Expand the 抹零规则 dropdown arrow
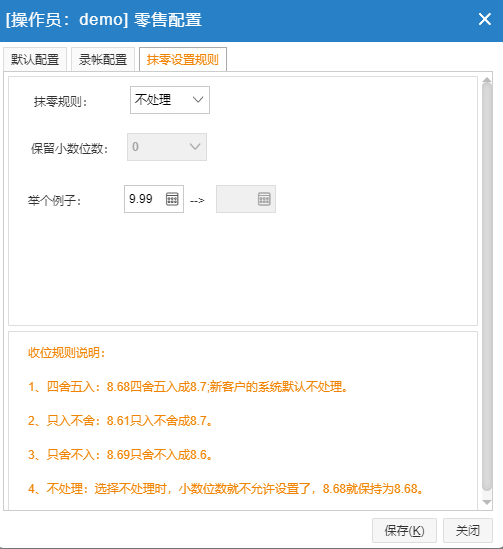 [198, 100]
